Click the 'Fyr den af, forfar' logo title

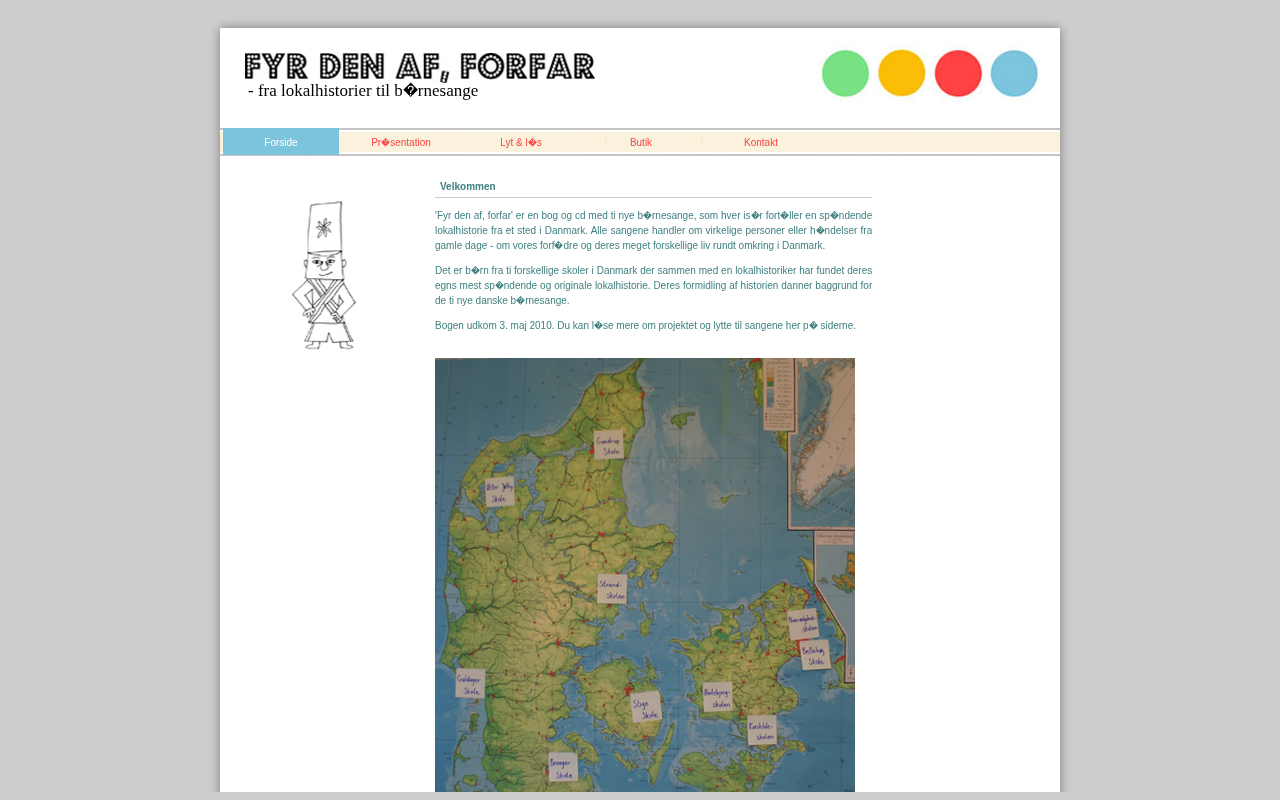click(x=420, y=66)
